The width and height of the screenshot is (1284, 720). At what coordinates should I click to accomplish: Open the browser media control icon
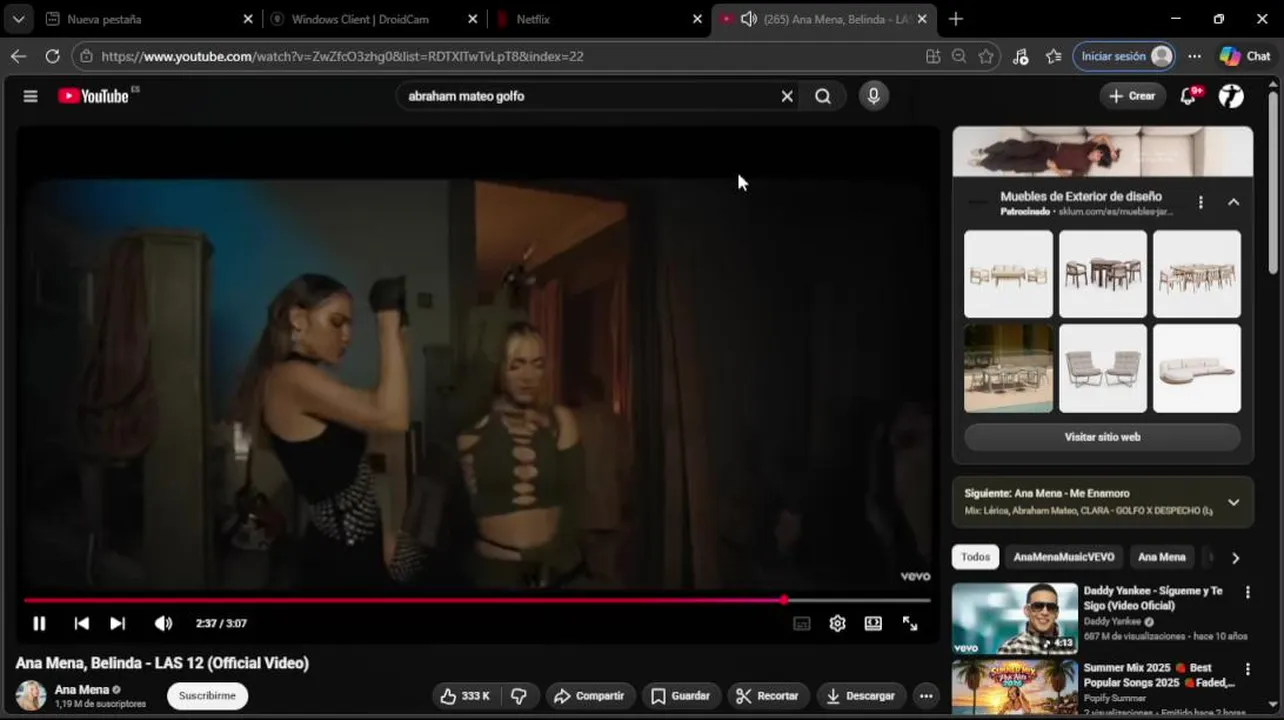pos(1020,56)
